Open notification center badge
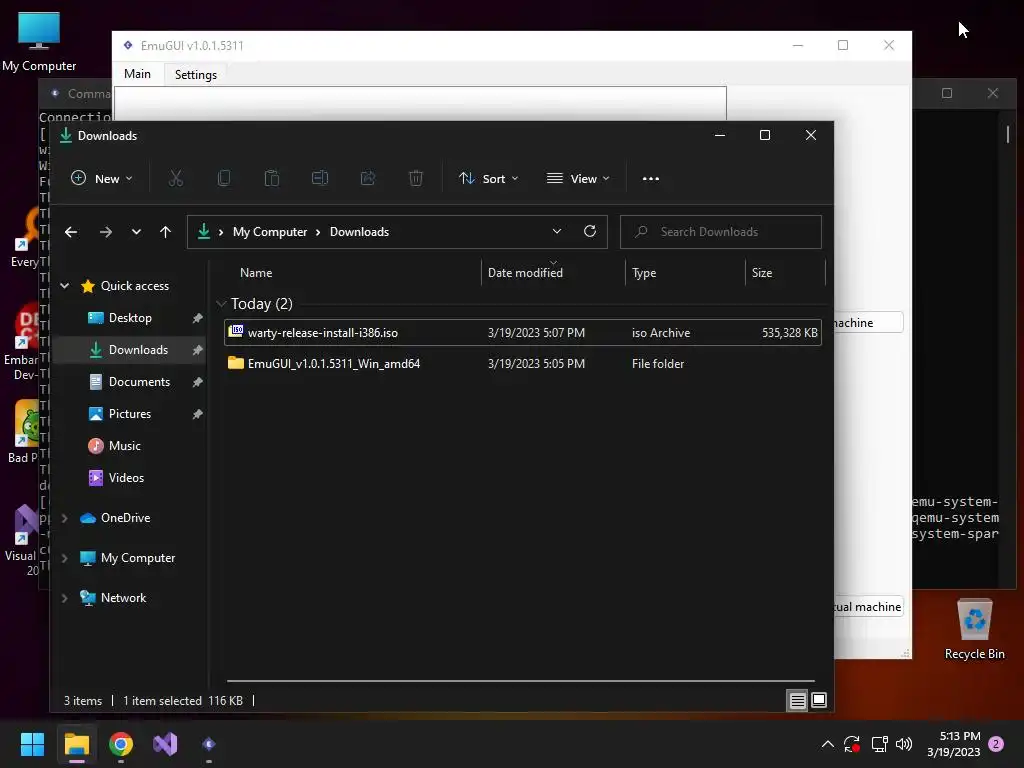This screenshot has width=1024, height=768. [996, 744]
